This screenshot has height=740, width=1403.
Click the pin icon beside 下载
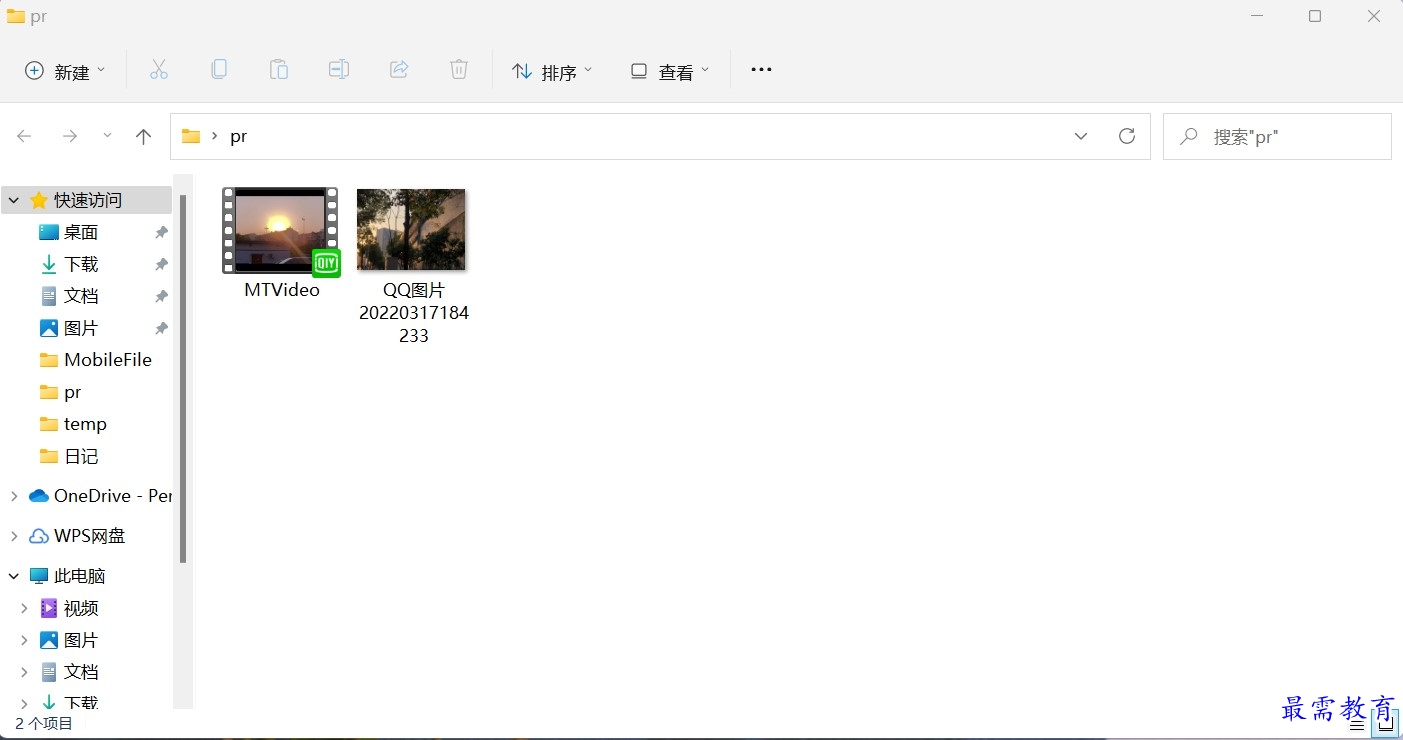coord(161,264)
